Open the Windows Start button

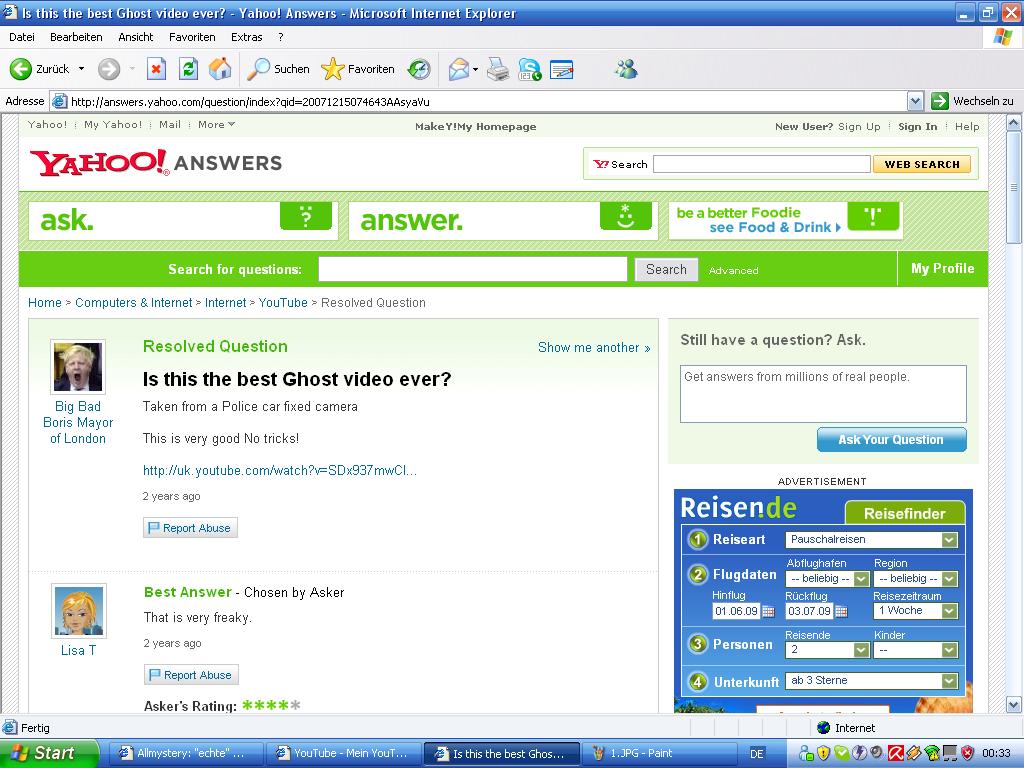point(49,753)
